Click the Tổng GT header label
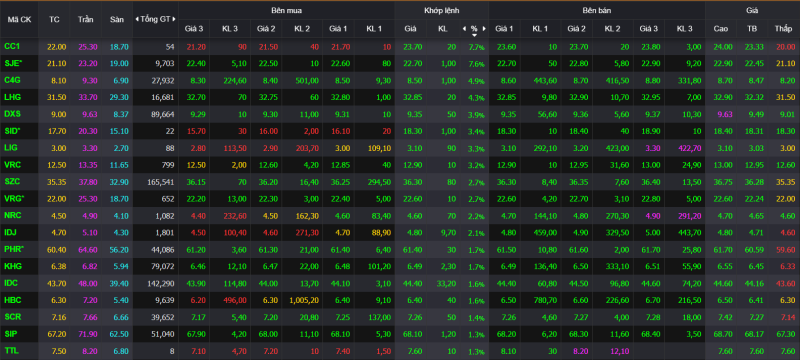Screen dimensions: 800x360 tap(156, 19)
